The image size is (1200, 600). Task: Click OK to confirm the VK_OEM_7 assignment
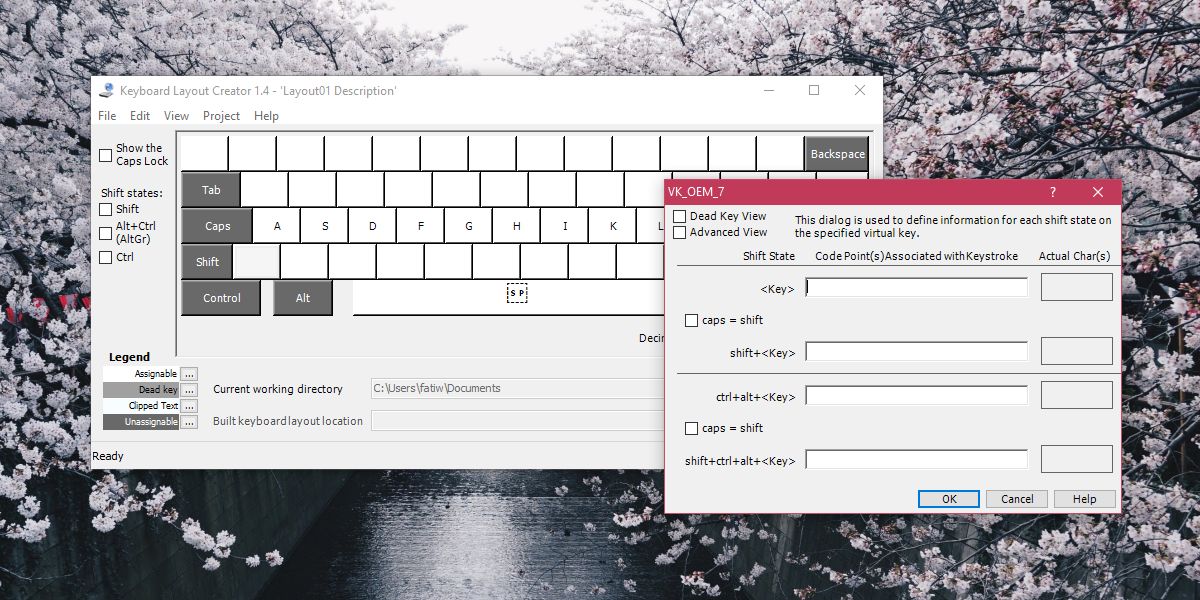(948, 498)
